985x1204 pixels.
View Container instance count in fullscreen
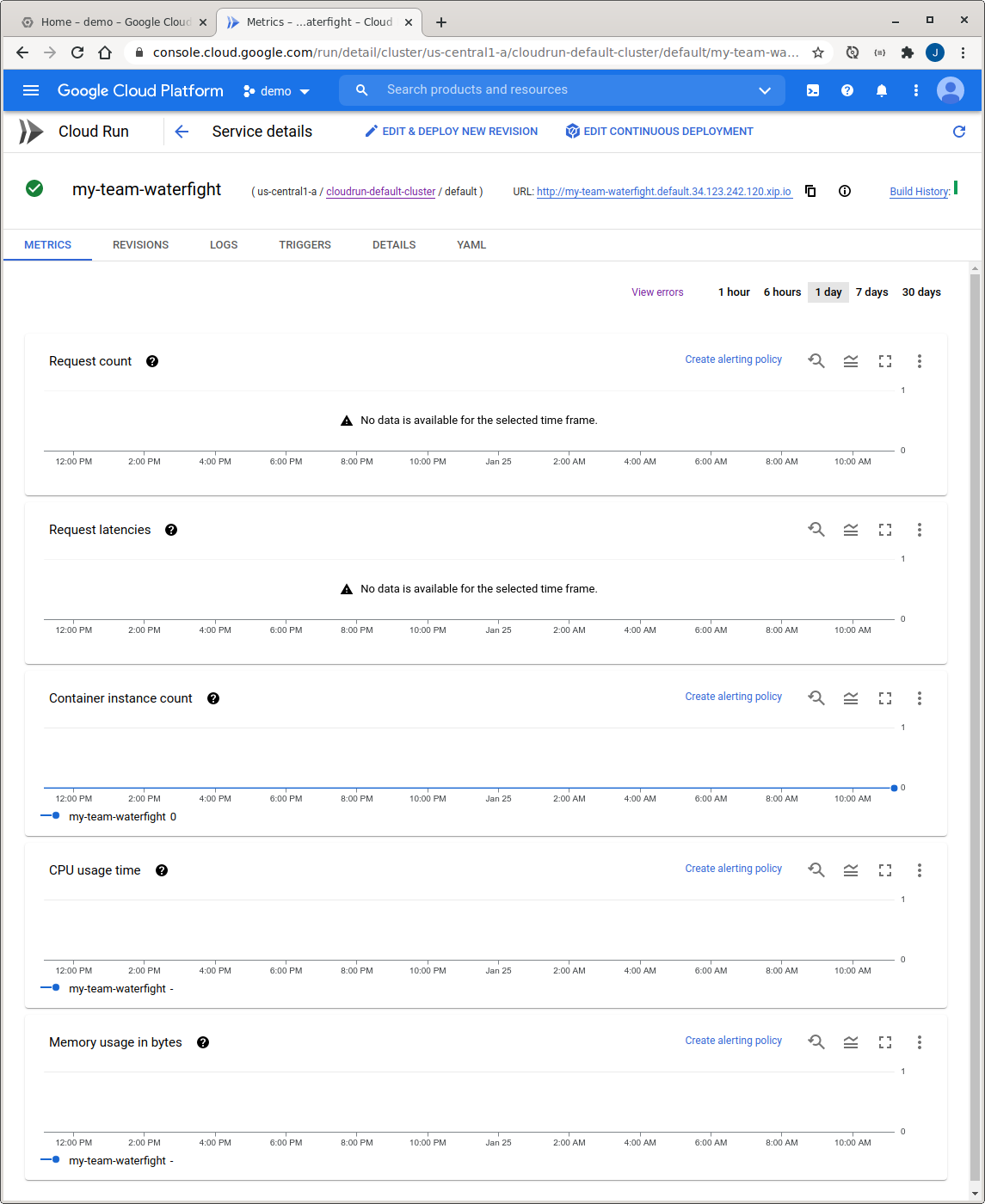pos(884,698)
